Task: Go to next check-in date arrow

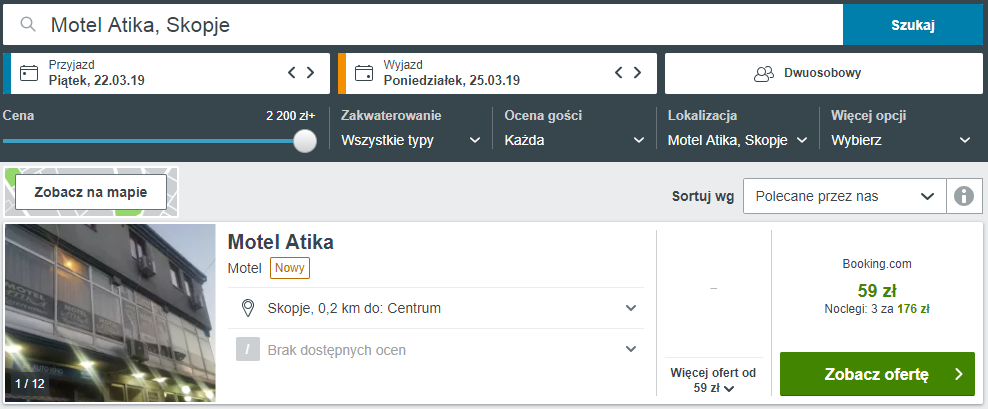Action: [x=310, y=72]
